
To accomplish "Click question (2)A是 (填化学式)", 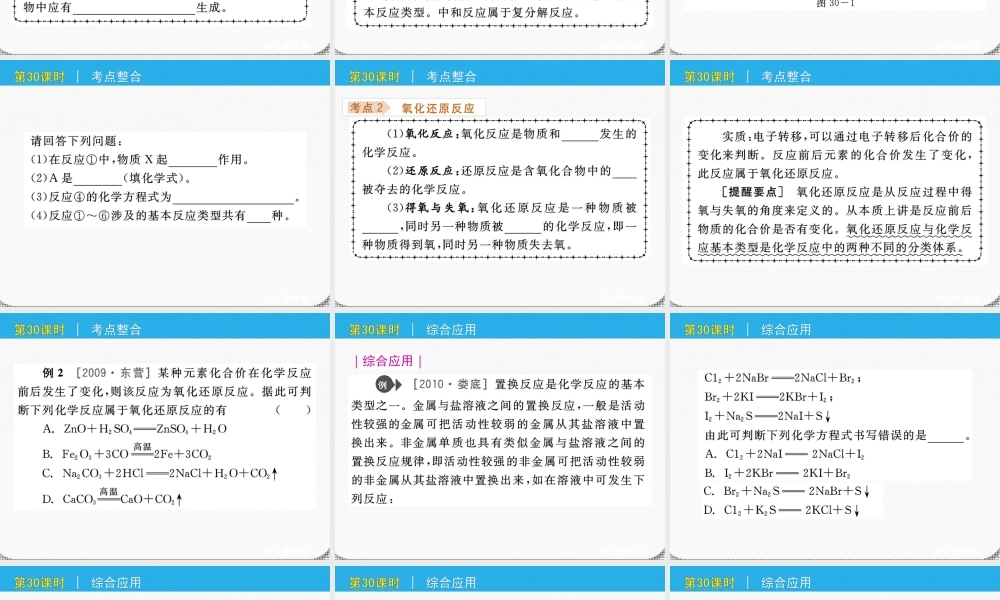I will coord(112,178).
